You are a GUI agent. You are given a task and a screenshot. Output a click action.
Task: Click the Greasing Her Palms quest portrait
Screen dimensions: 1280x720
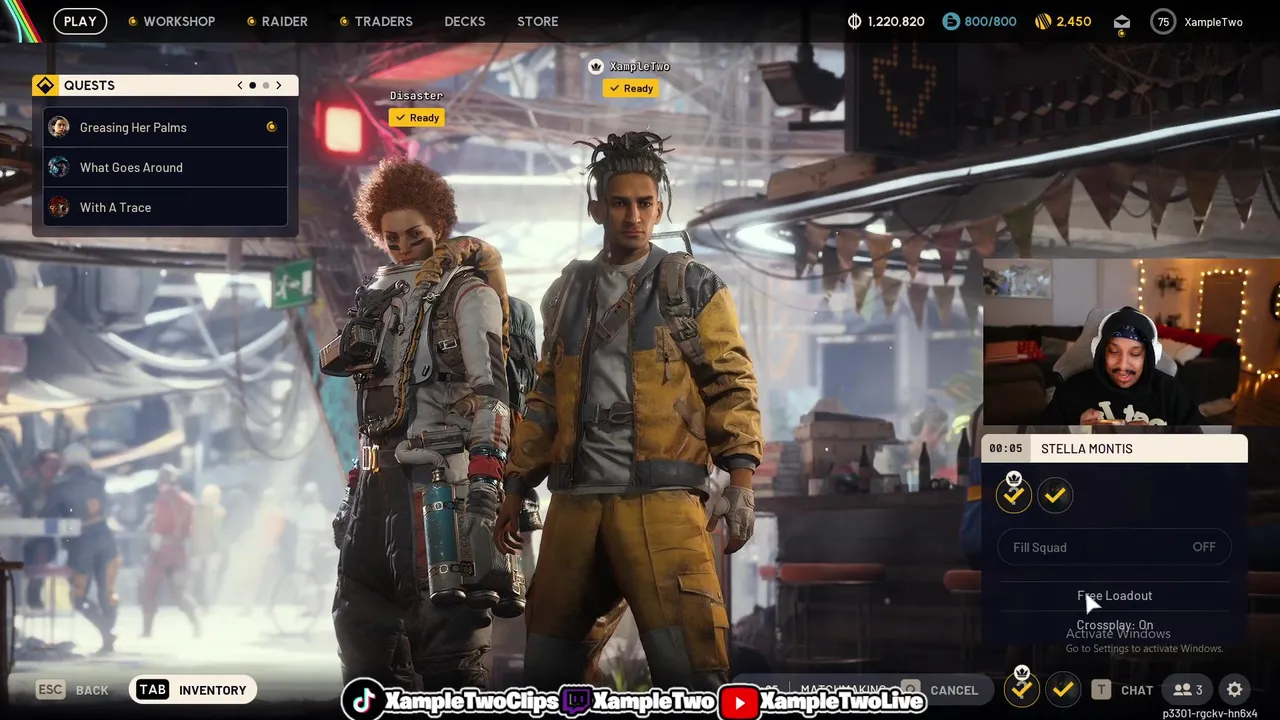pos(59,127)
